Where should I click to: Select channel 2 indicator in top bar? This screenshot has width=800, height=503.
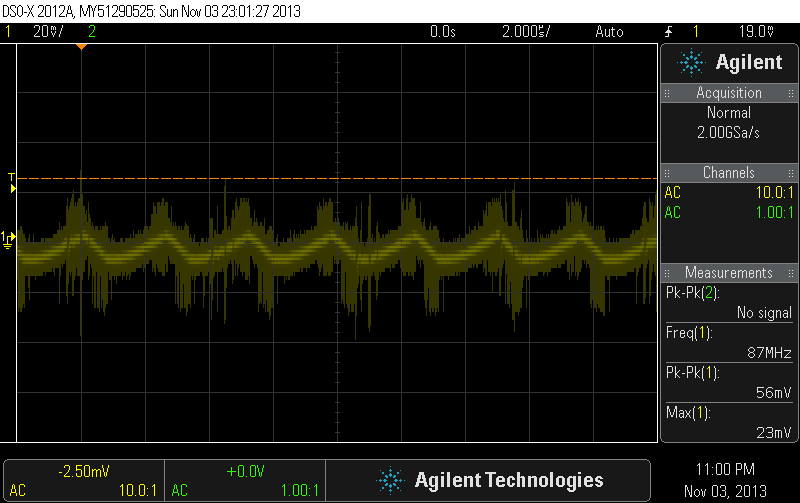92,32
